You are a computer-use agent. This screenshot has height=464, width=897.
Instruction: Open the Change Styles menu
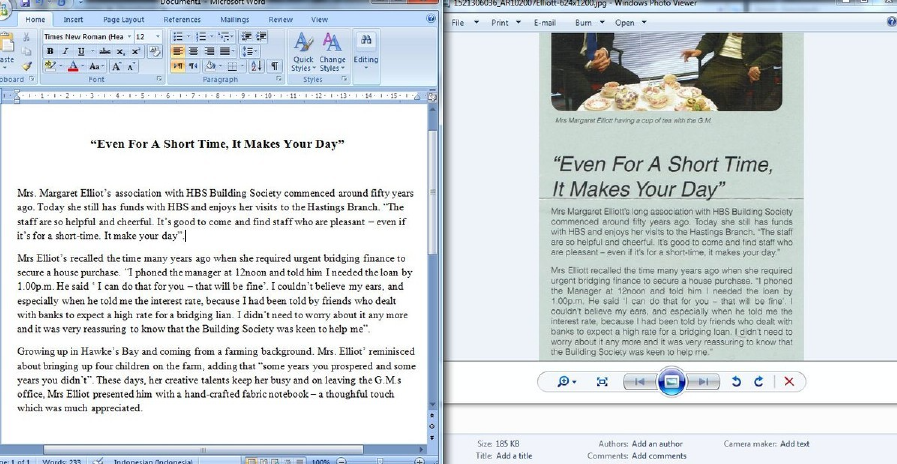coord(332,53)
